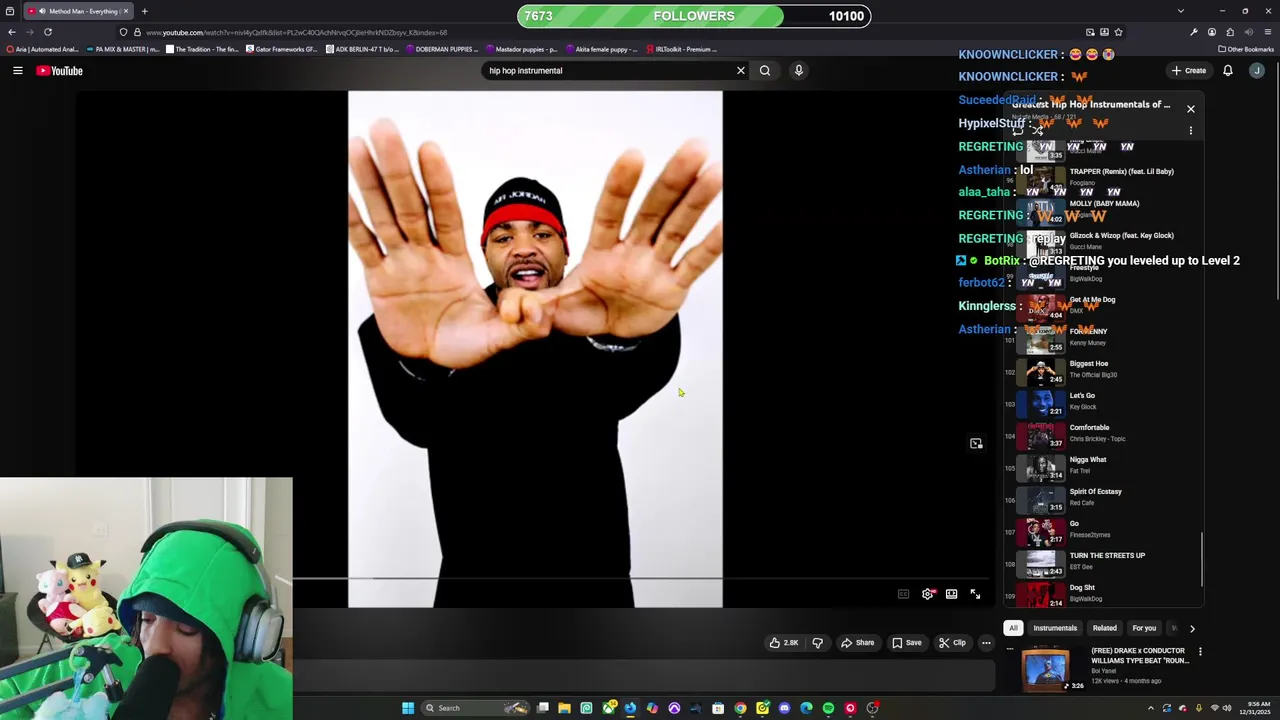Switch player to theater mode
The width and height of the screenshot is (1280, 720).
click(x=952, y=594)
